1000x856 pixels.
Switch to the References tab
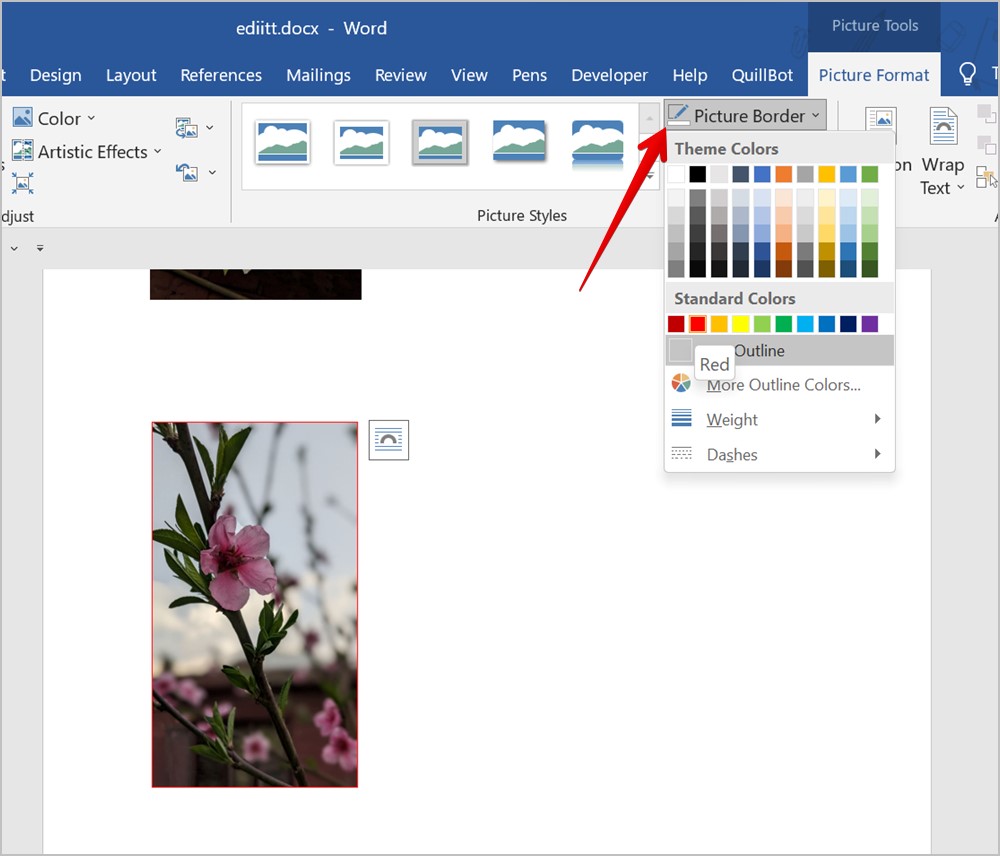[x=221, y=75]
